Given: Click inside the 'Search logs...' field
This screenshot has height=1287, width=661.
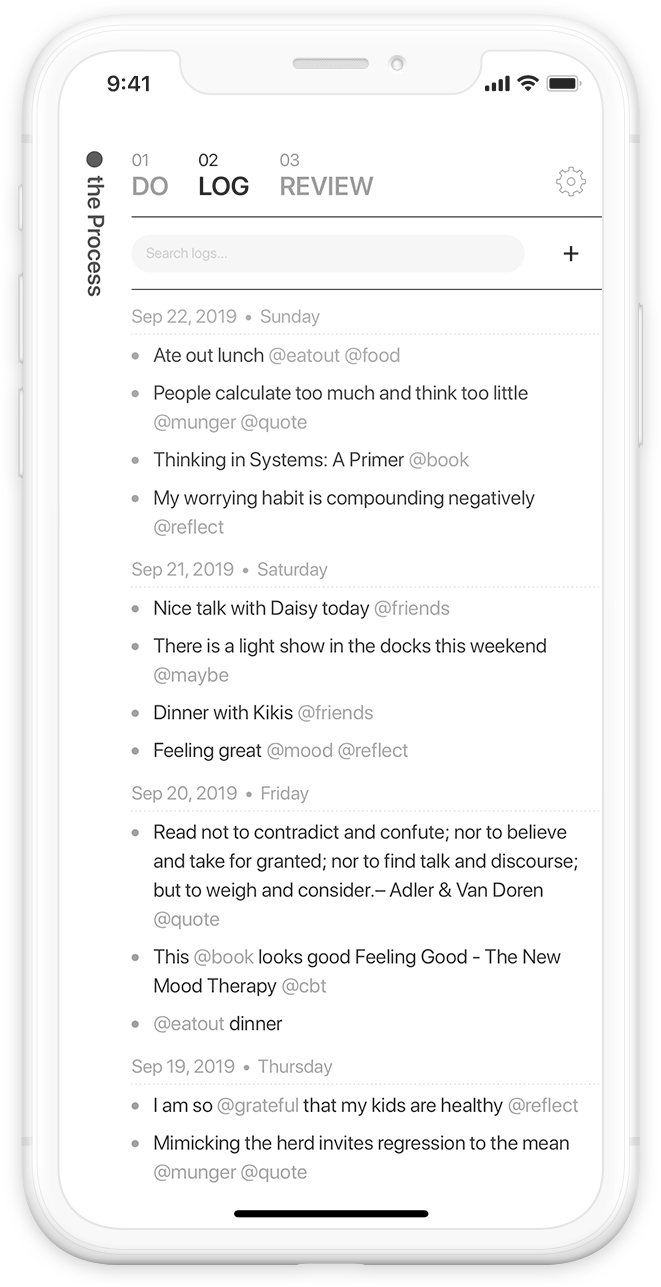Looking at the screenshot, I should (x=328, y=253).
